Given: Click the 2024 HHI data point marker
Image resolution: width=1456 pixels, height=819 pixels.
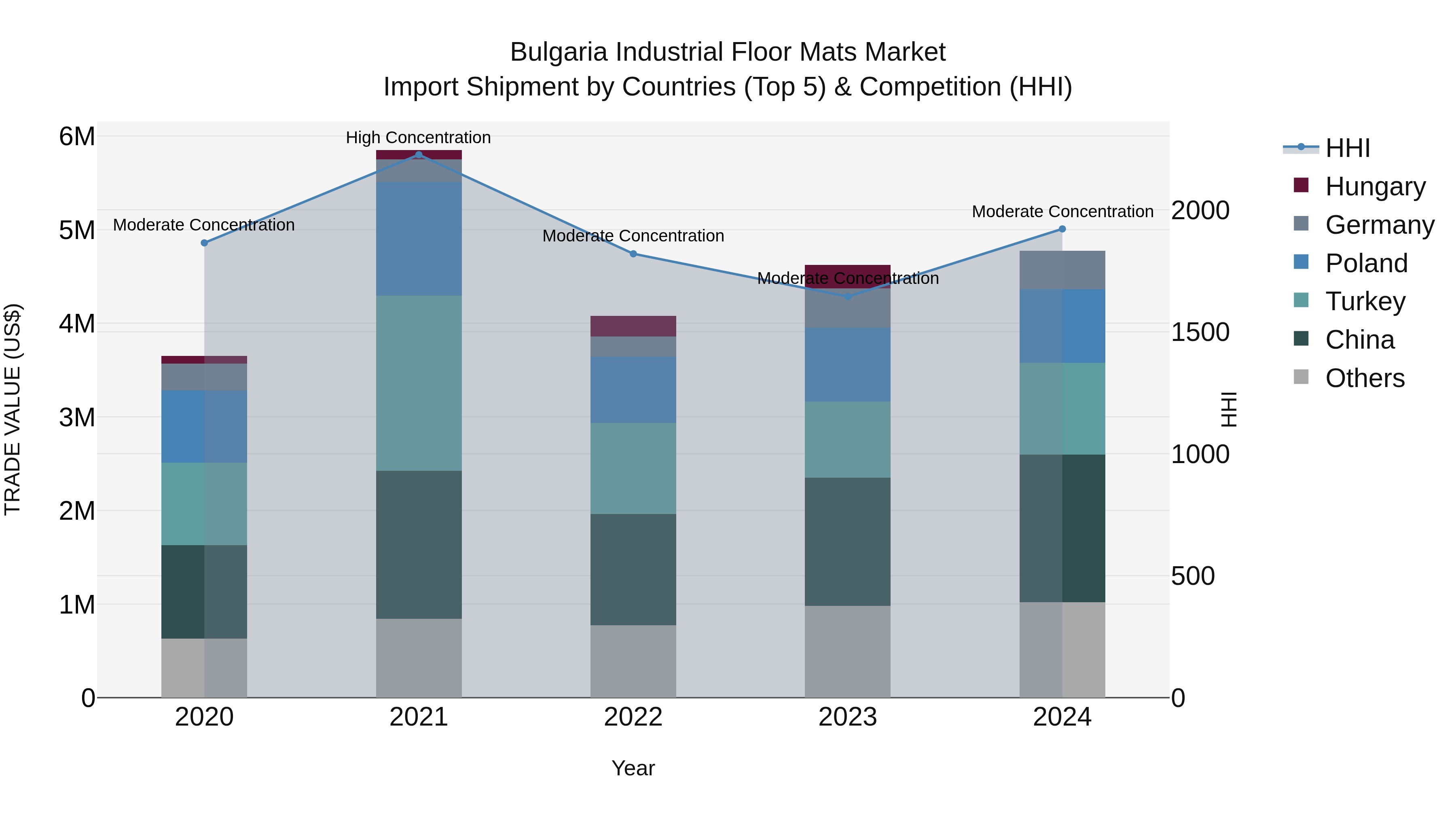Looking at the screenshot, I should coord(1062,229).
